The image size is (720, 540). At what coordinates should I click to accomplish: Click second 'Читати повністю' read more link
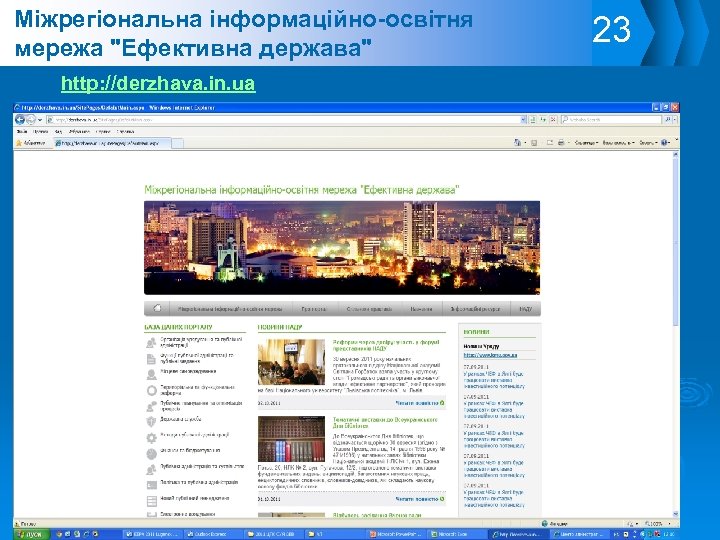[x=420, y=499]
